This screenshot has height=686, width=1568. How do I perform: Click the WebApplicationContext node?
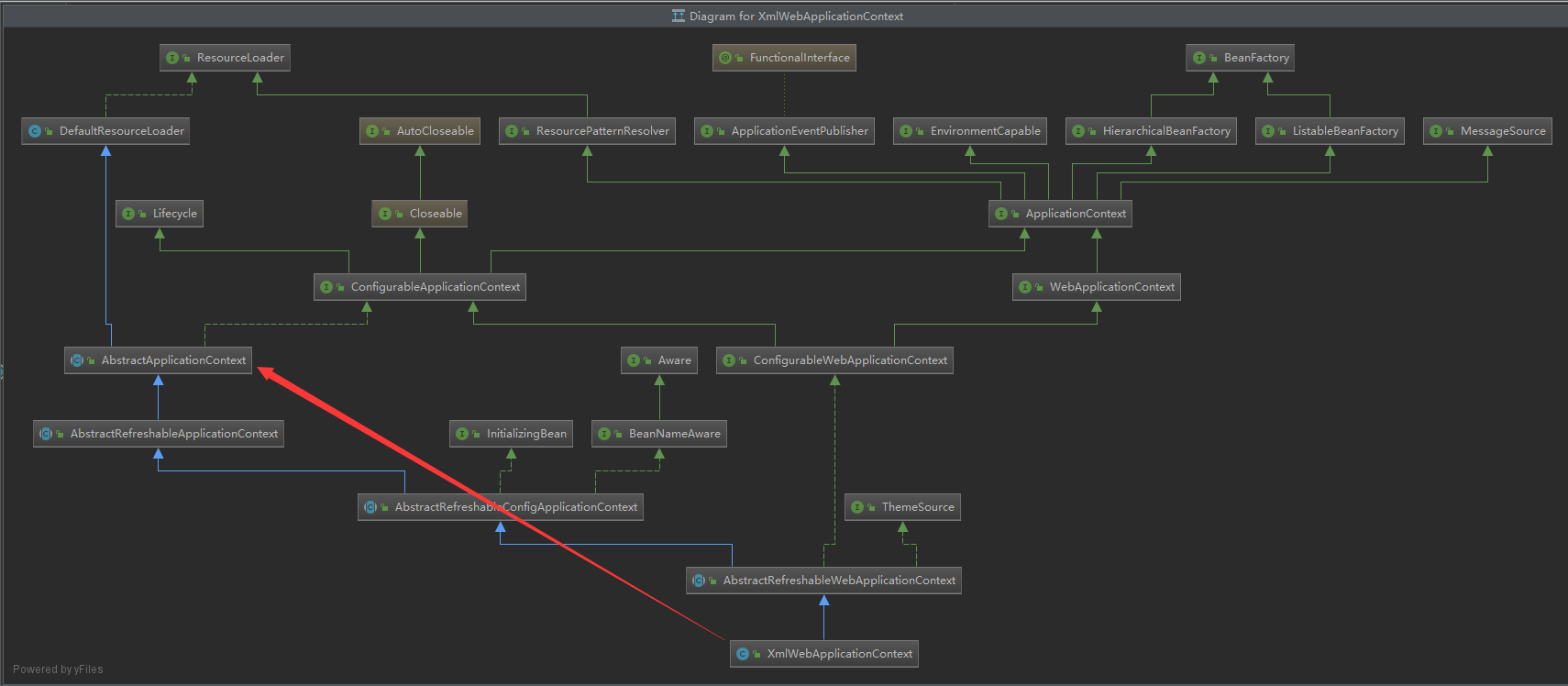click(1097, 287)
